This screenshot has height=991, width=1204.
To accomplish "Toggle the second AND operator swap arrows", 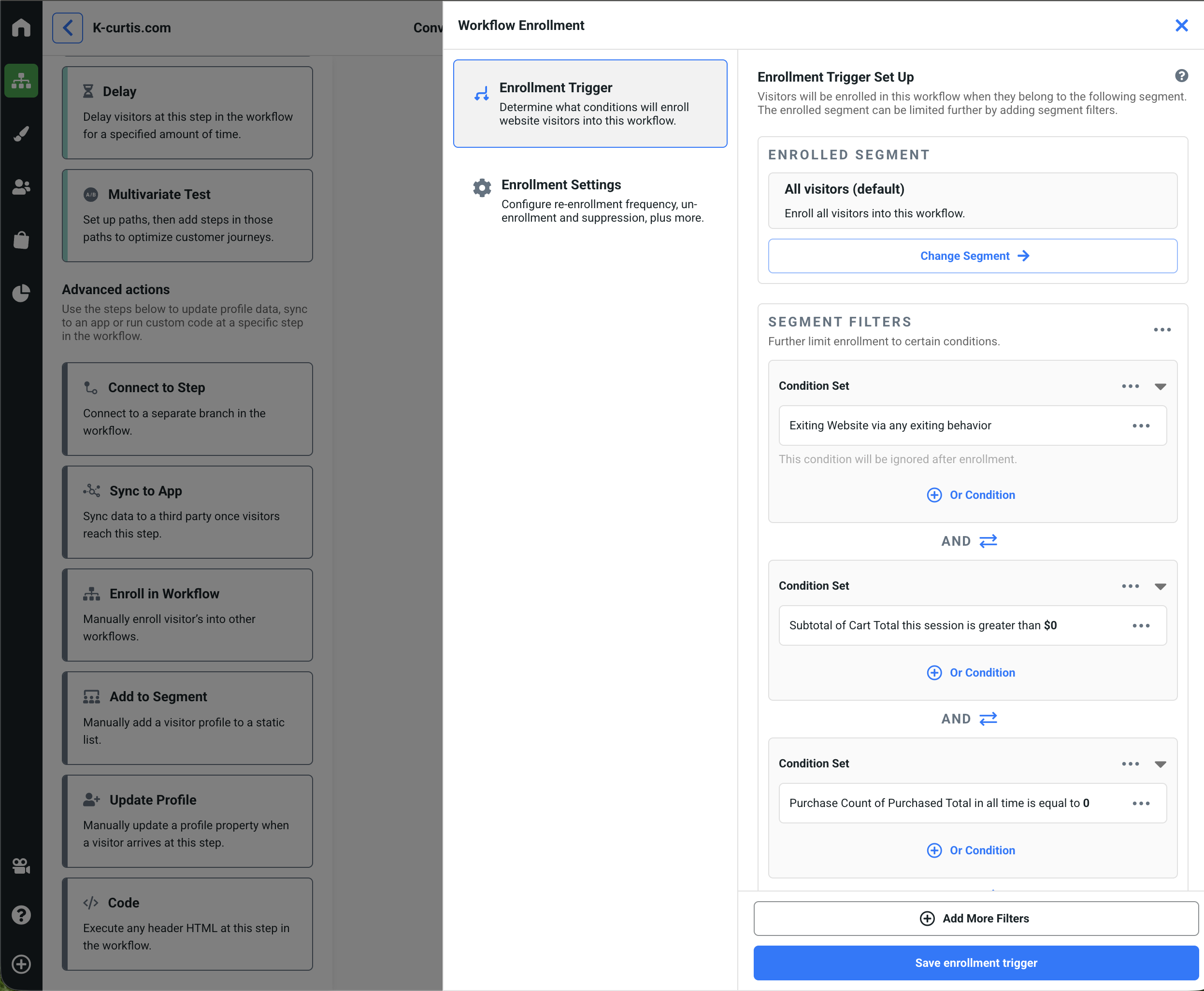I will point(988,718).
